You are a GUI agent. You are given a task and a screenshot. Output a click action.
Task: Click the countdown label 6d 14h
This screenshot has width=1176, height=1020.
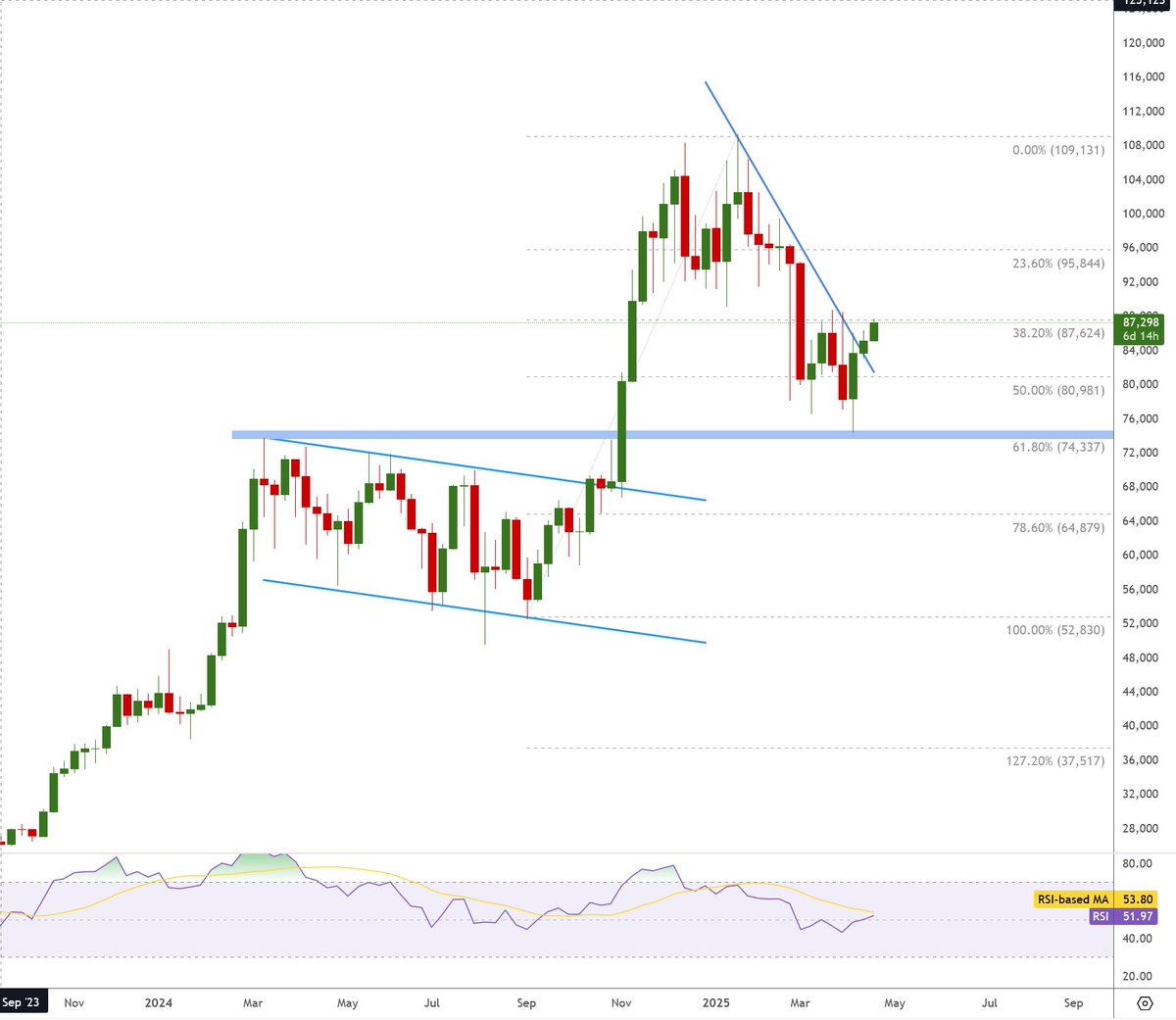coord(1141,336)
